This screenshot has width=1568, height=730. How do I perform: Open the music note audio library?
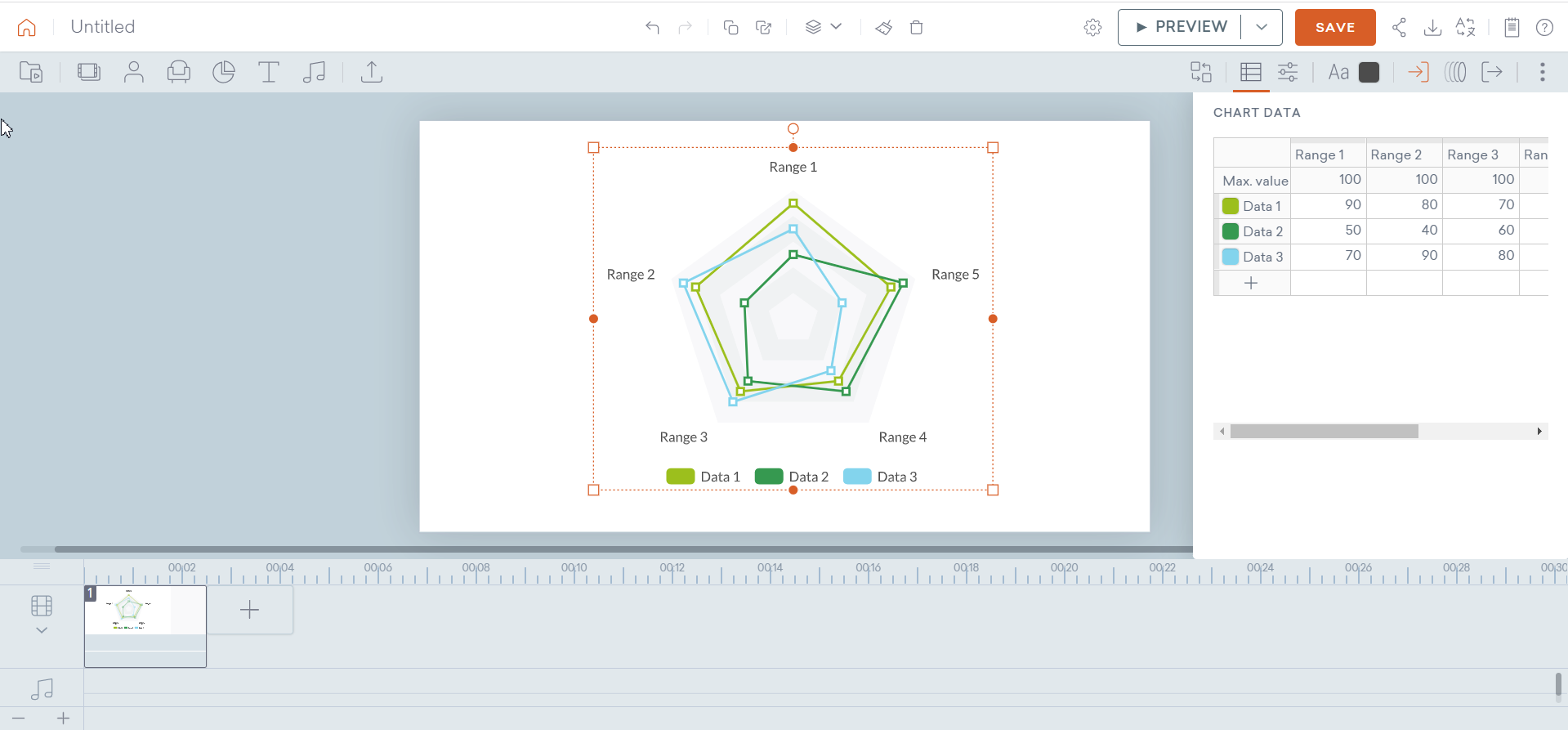pyautogui.click(x=314, y=72)
